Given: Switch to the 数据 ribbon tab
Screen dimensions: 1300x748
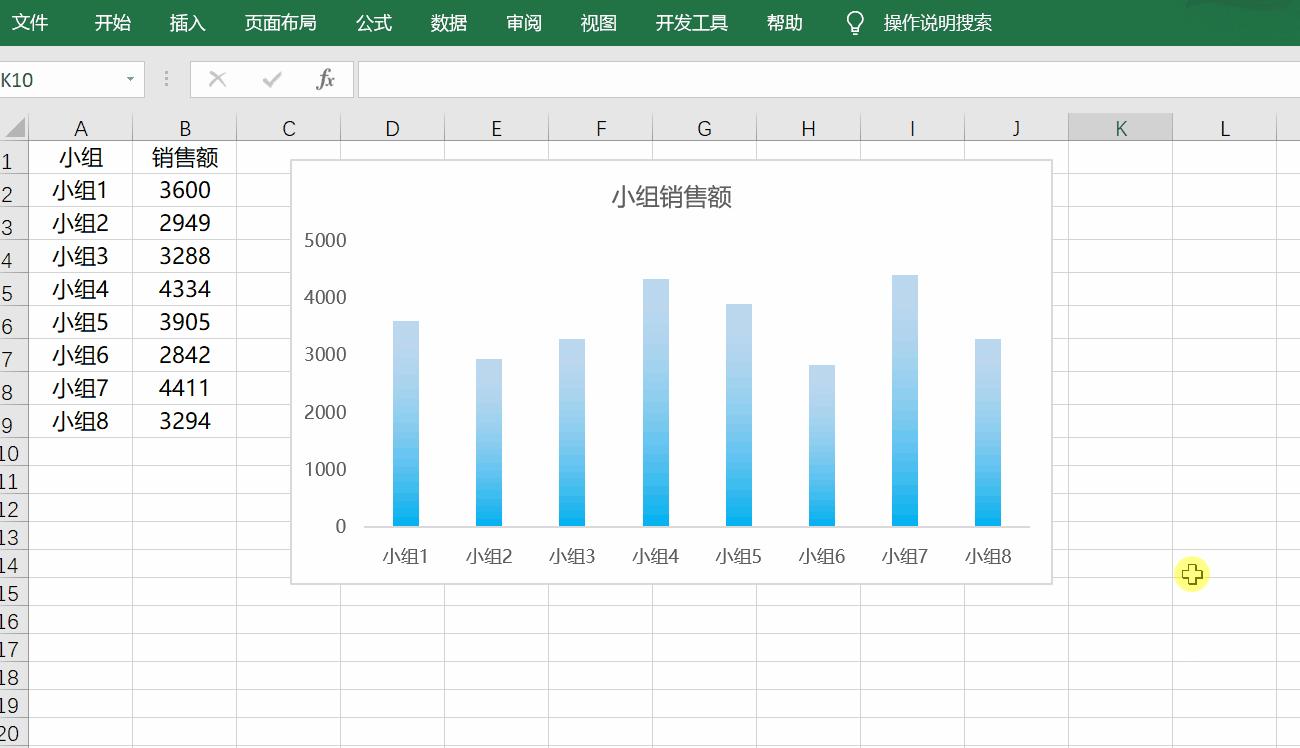Looking at the screenshot, I should coord(447,22).
